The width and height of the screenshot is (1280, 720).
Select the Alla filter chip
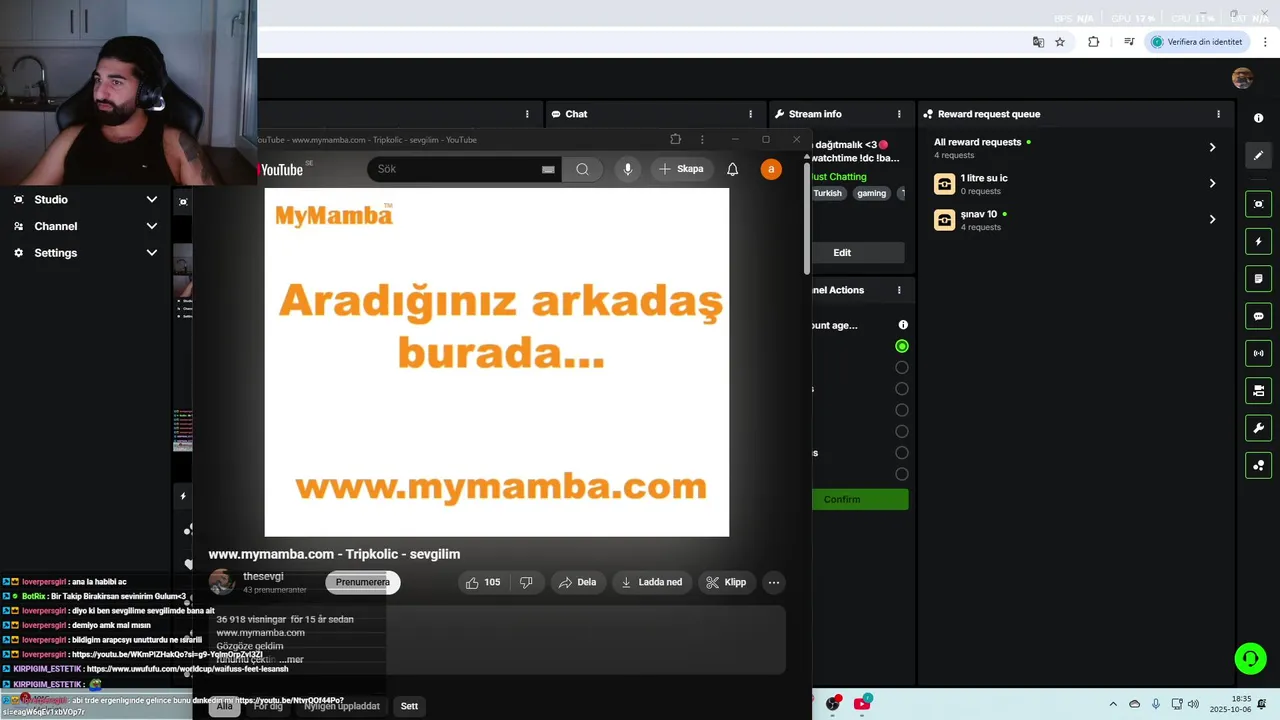coord(224,706)
